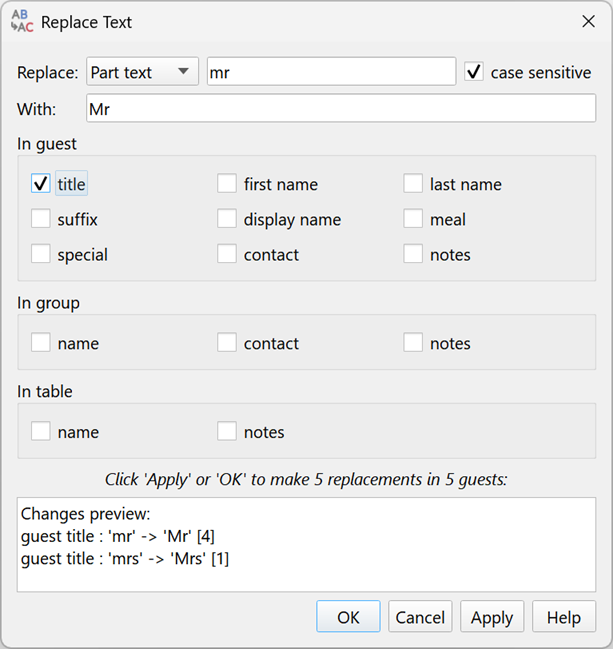Click the 5 replacements in 5 guests message
Image resolution: width=613 pixels, height=649 pixels.
[306, 480]
